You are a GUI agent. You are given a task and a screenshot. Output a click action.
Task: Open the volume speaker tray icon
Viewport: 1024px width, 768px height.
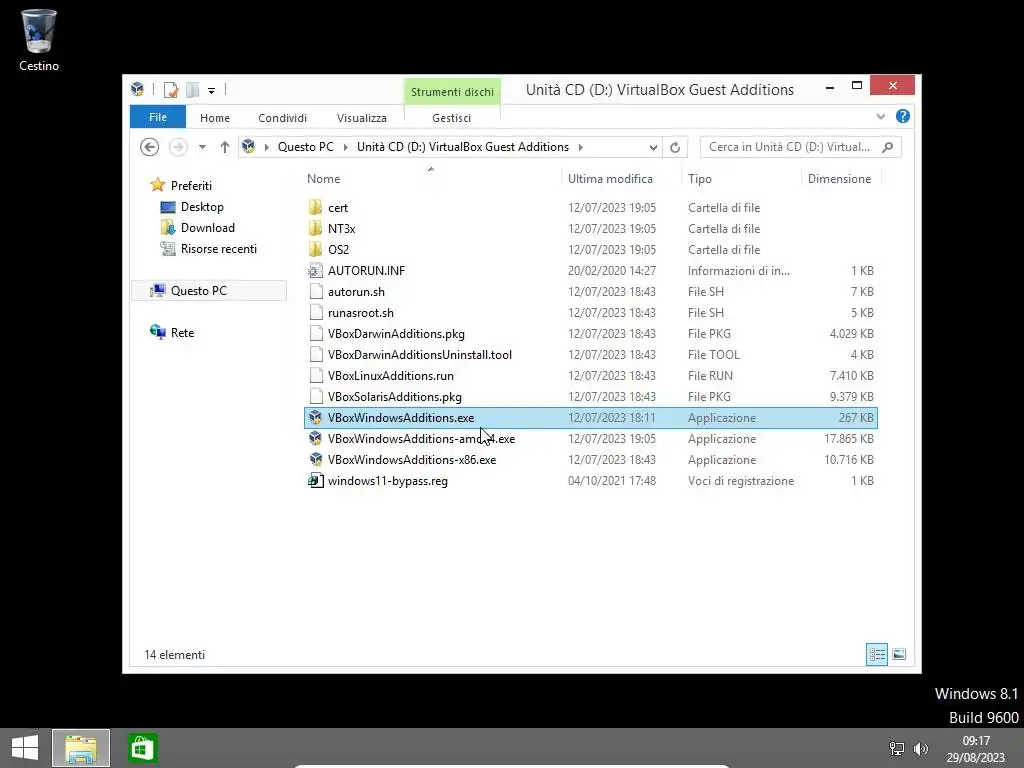click(x=921, y=748)
